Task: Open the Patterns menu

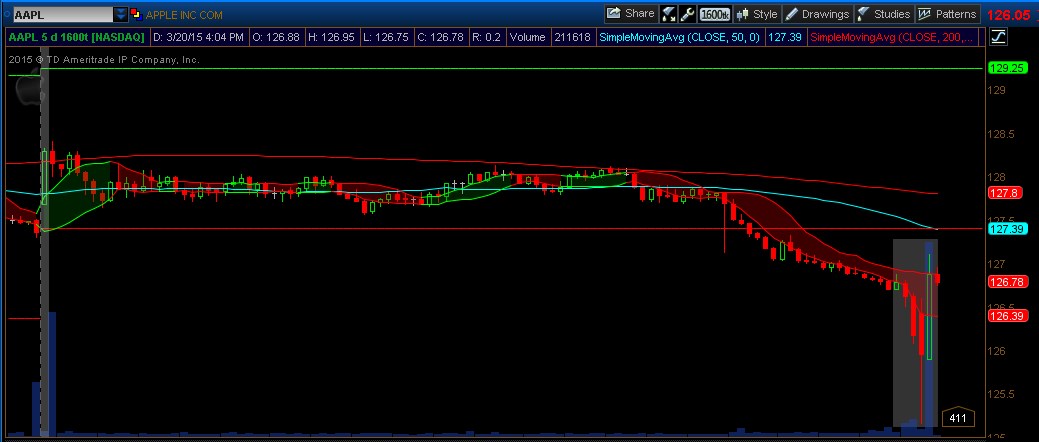Action: click(x=948, y=14)
